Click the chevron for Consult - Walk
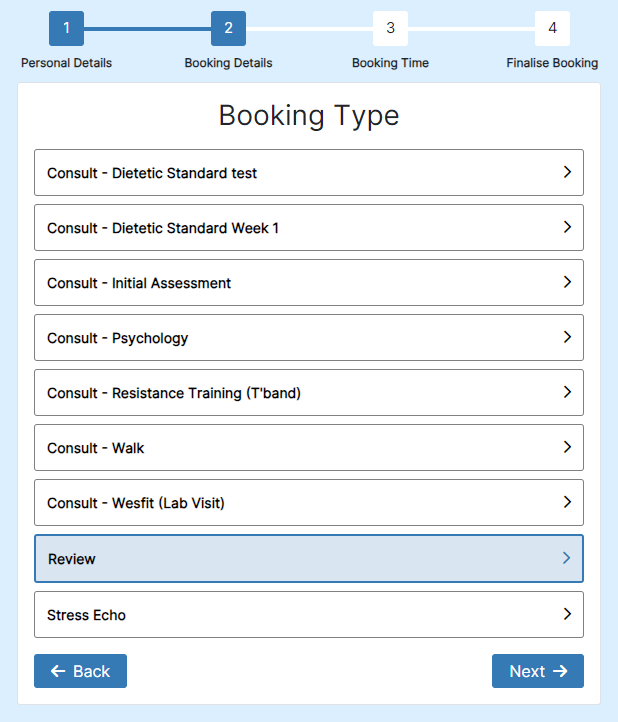Image resolution: width=618 pixels, height=722 pixels. pyautogui.click(x=567, y=447)
